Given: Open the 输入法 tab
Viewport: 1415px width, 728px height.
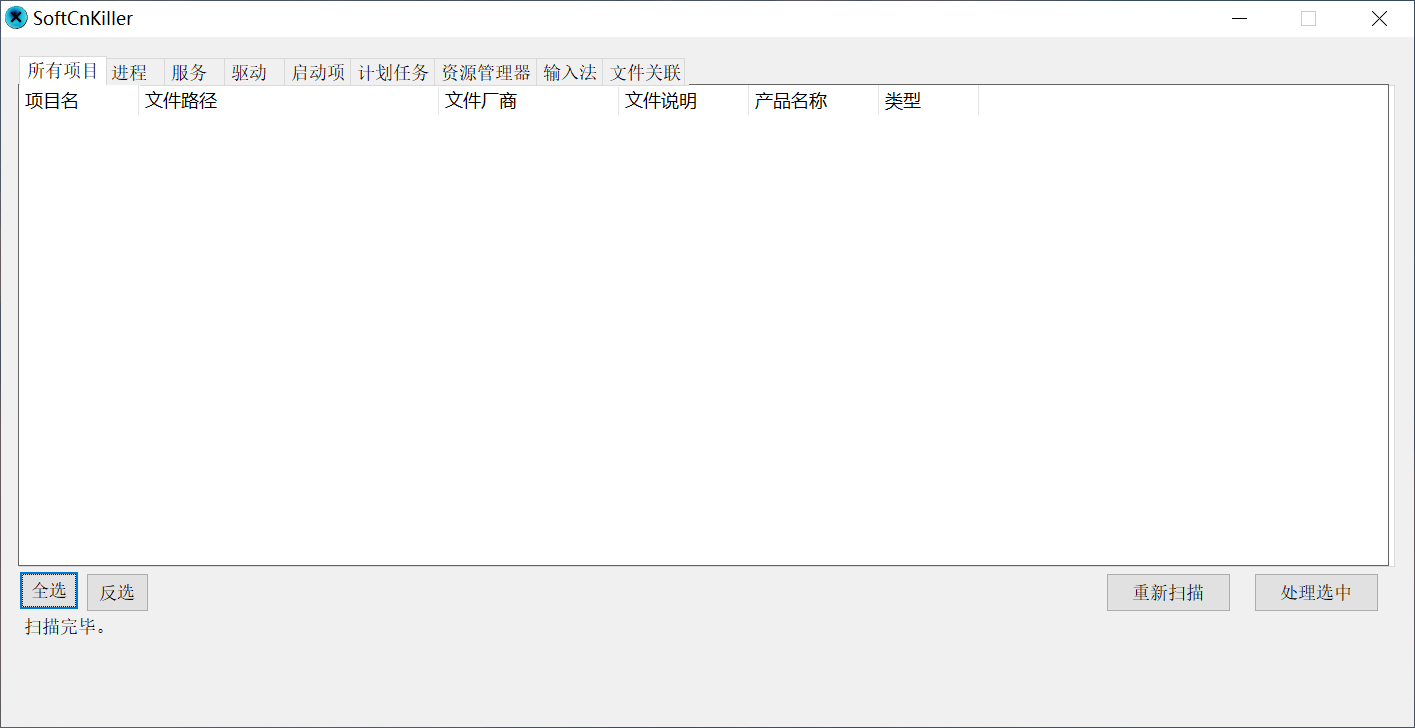Looking at the screenshot, I should pyautogui.click(x=570, y=73).
